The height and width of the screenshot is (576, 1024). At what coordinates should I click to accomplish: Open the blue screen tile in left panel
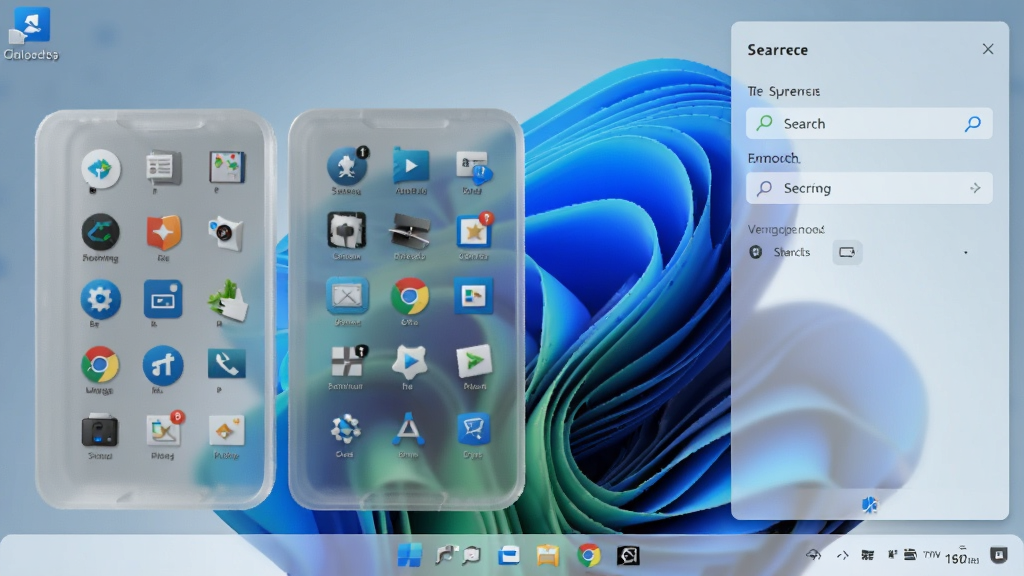point(163,299)
